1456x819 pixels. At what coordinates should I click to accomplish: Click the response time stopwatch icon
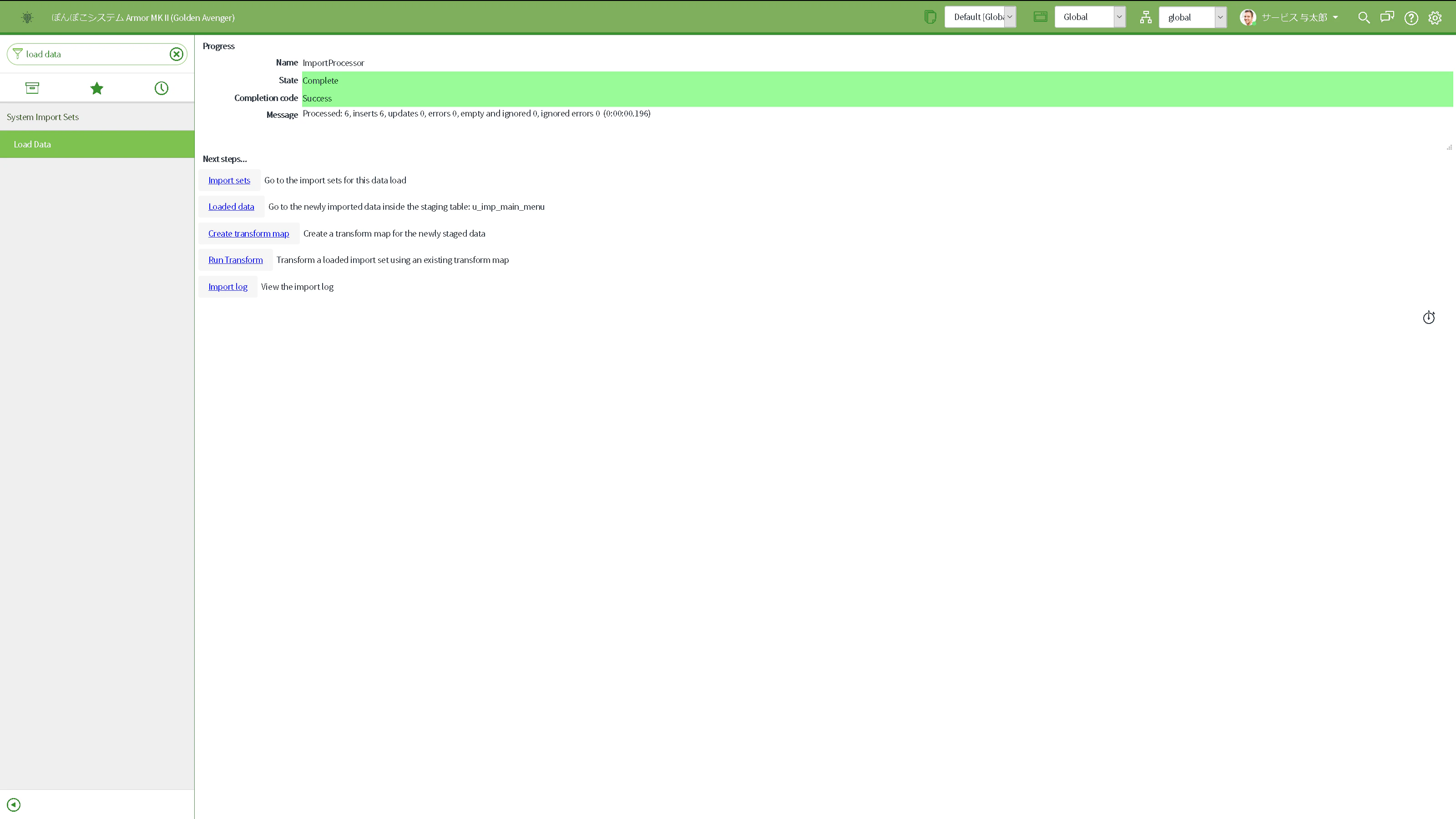1428,317
